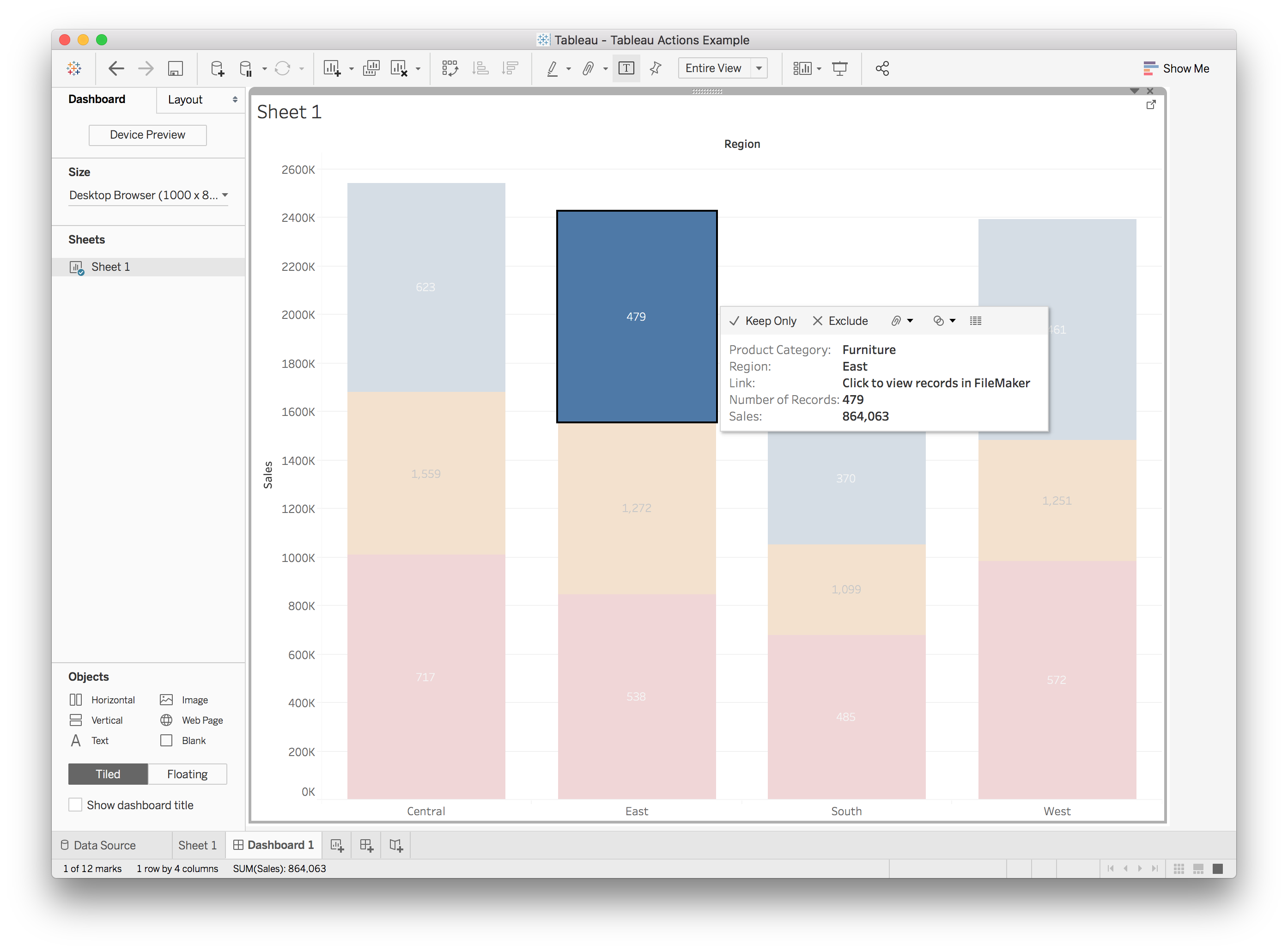
Task: Click Keep Only in the tooltip
Action: pos(763,321)
